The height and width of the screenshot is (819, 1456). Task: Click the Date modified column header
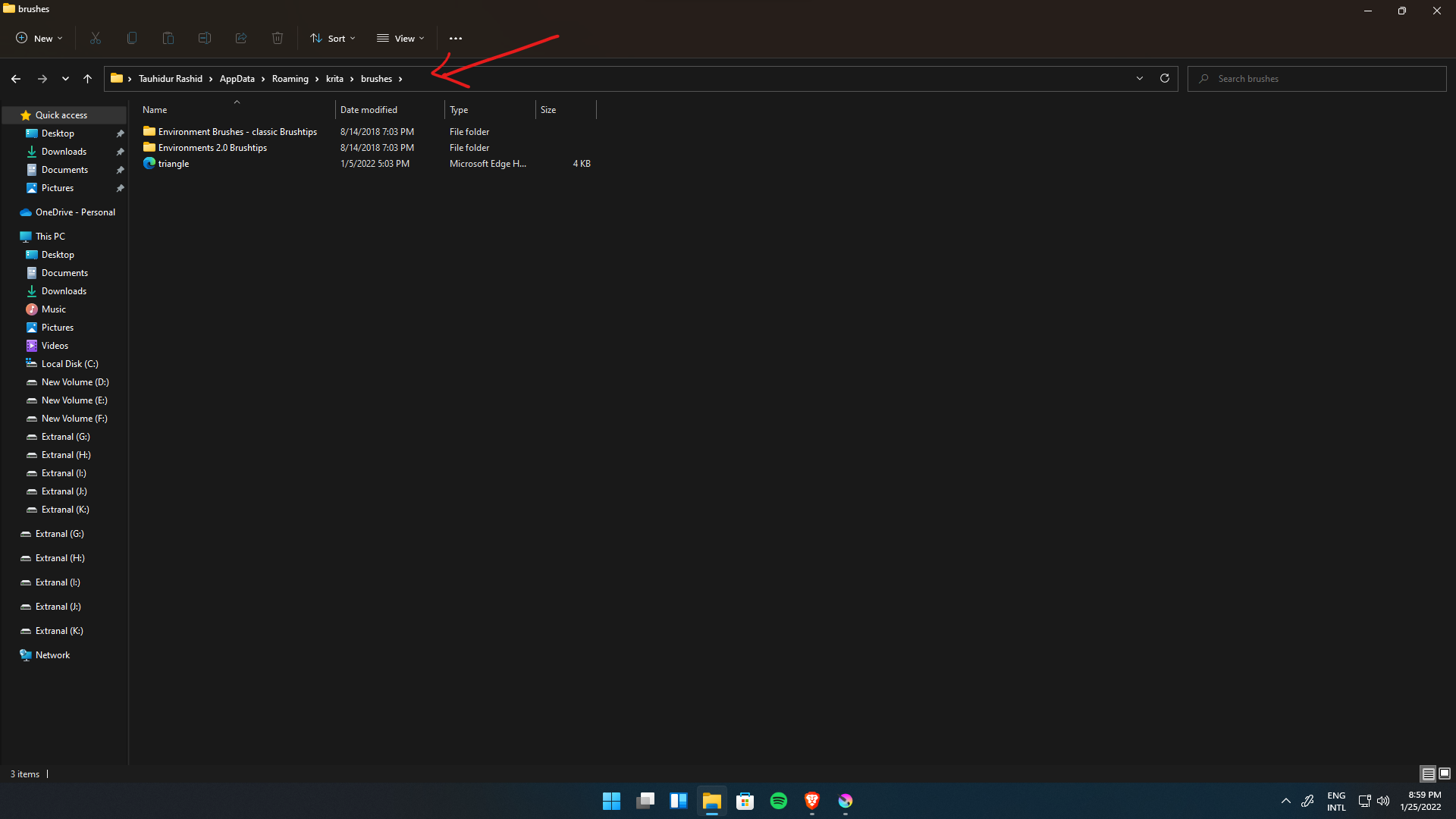(x=369, y=110)
